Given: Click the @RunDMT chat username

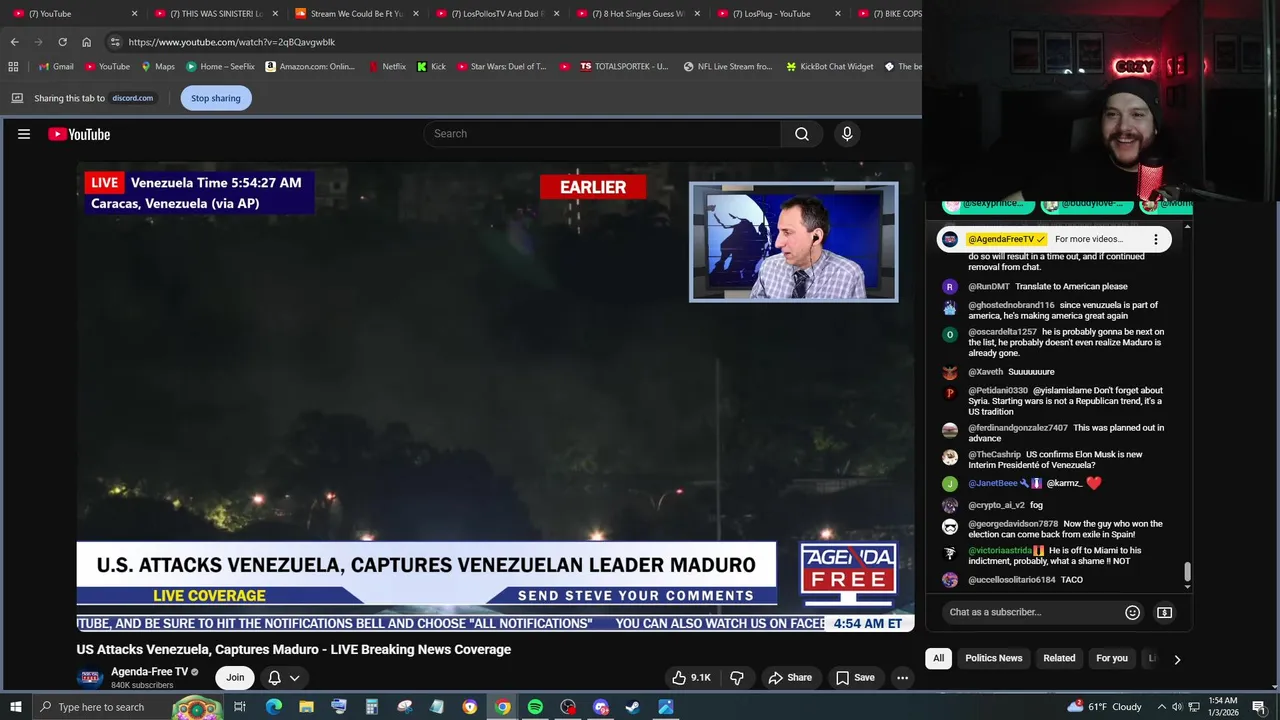Looking at the screenshot, I should 988,287.
